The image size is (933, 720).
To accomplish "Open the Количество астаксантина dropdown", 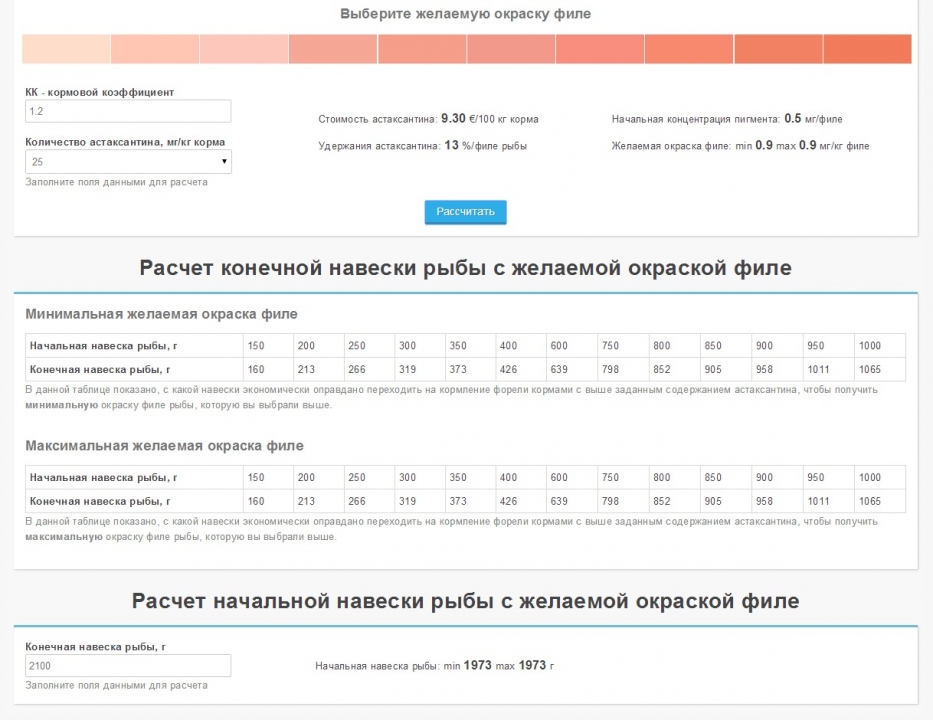I will (128, 161).
